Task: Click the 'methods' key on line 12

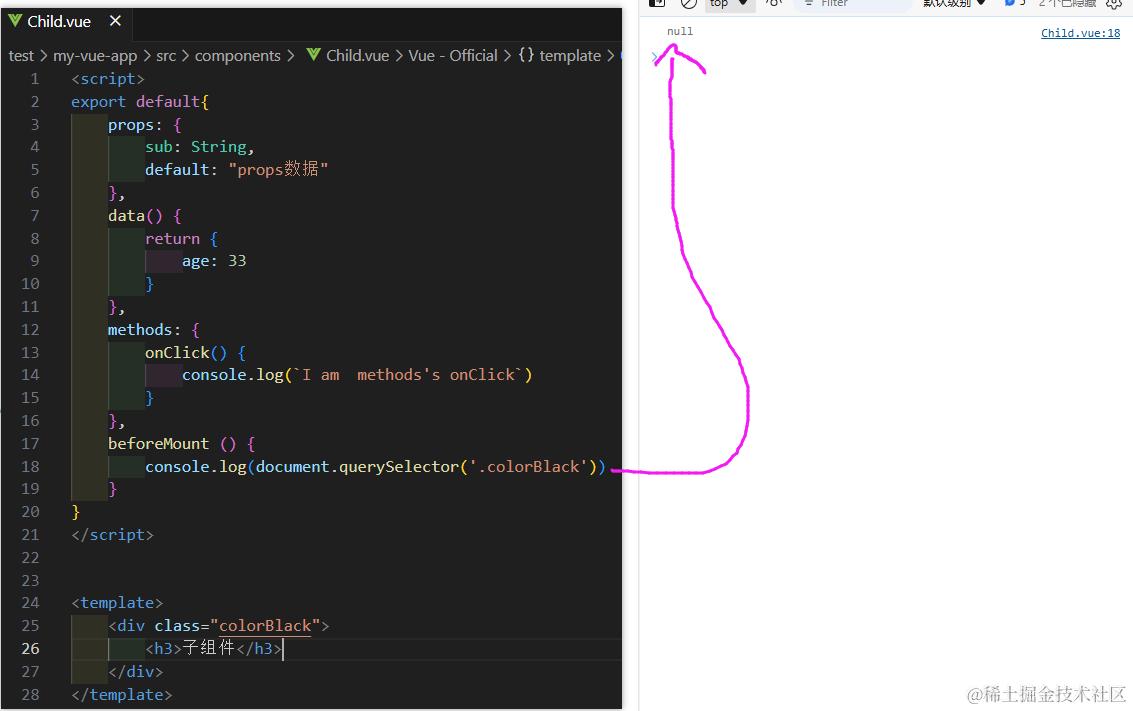Action: pyautogui.click(x=140, y=329)
